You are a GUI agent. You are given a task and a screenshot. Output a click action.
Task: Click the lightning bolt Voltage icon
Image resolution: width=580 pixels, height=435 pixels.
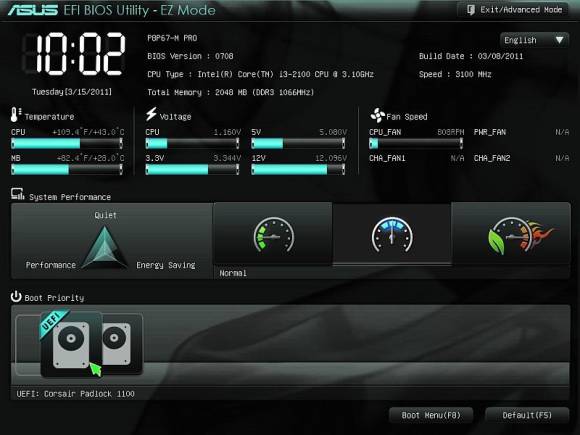pos(151,114)
